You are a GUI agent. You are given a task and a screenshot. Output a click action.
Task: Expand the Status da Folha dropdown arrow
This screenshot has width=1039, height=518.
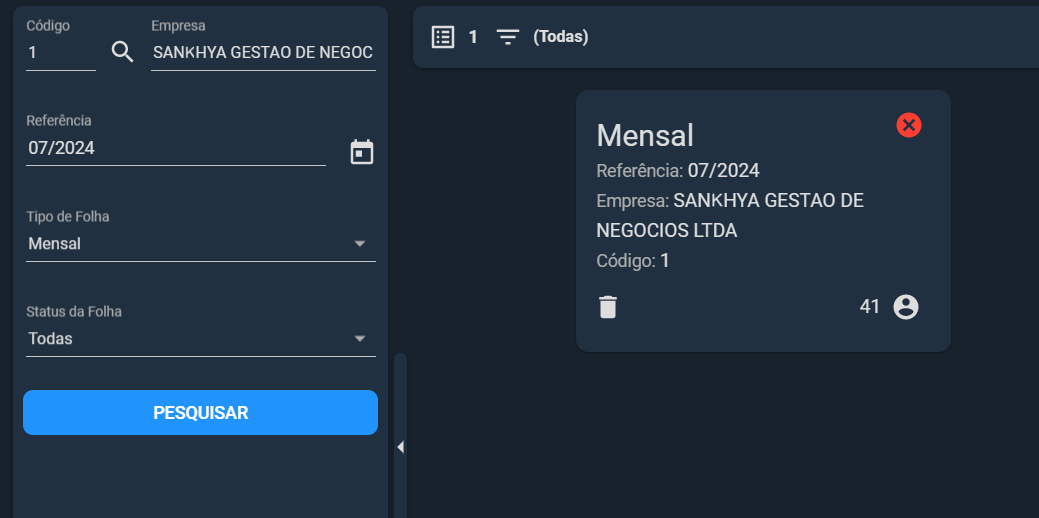point(360,338)
